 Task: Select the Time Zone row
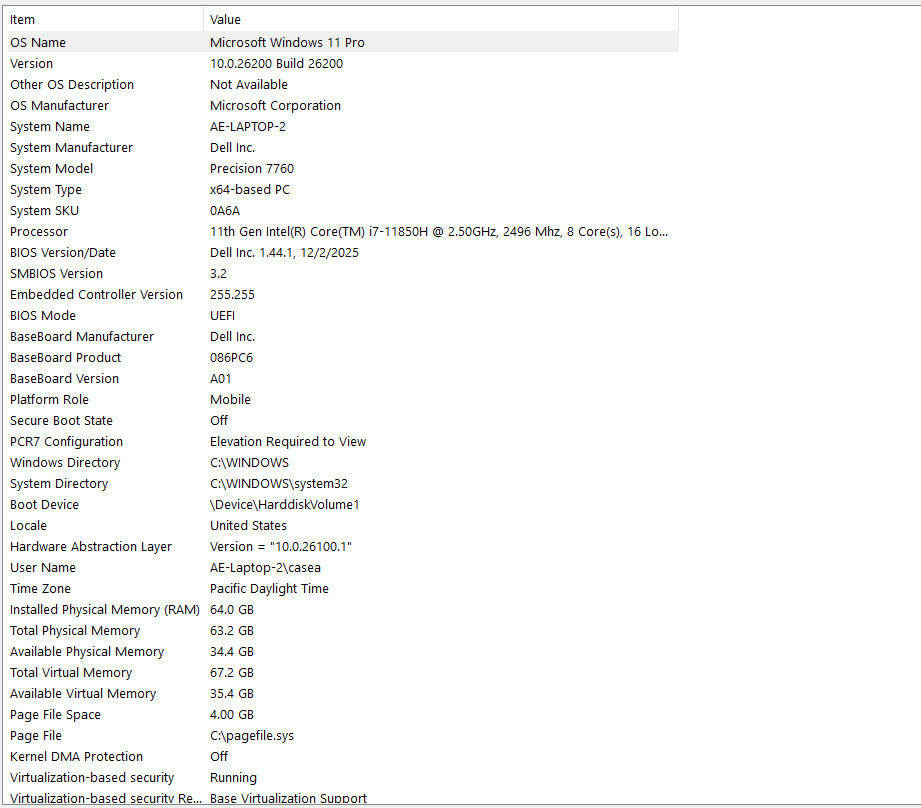[x=341, y=589]
